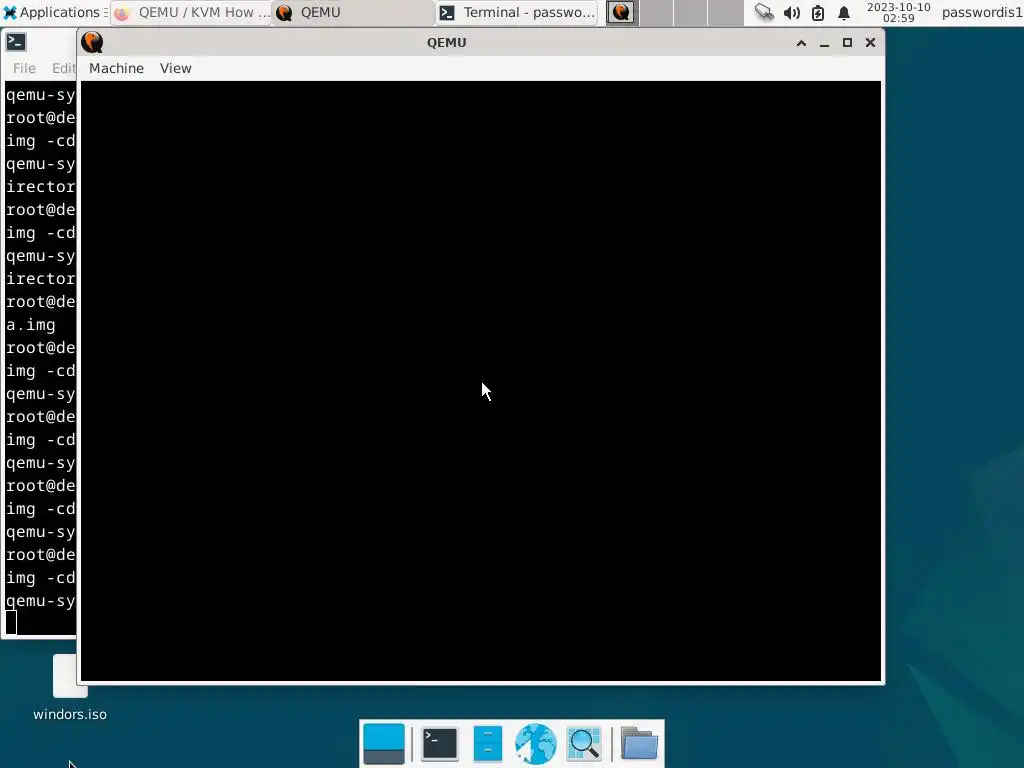This screenshot has width=1024, height=768.
Task: Open the terminal window's Edit menu
Action: click(63, 69)
